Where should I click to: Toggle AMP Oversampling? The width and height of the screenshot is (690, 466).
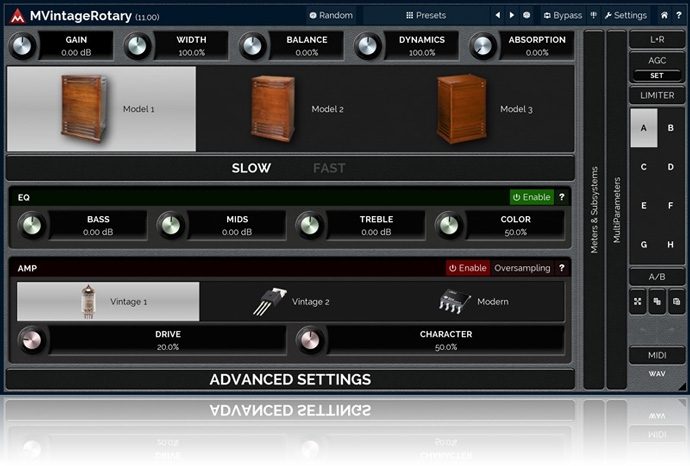[522, 268]
